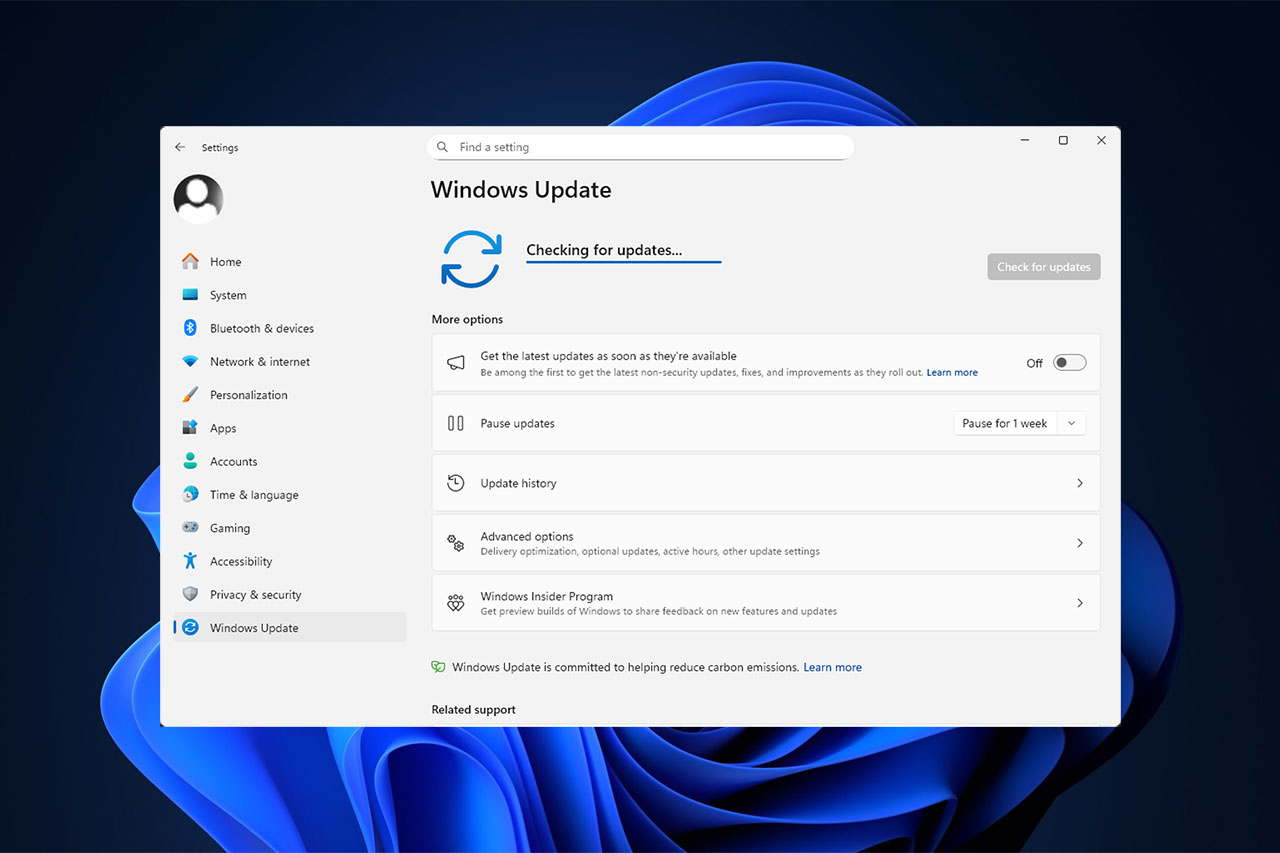This screenshot has width=1280, height=853.
Task: Click the Off label beside the toggle
Action: tap(1035, 363)
